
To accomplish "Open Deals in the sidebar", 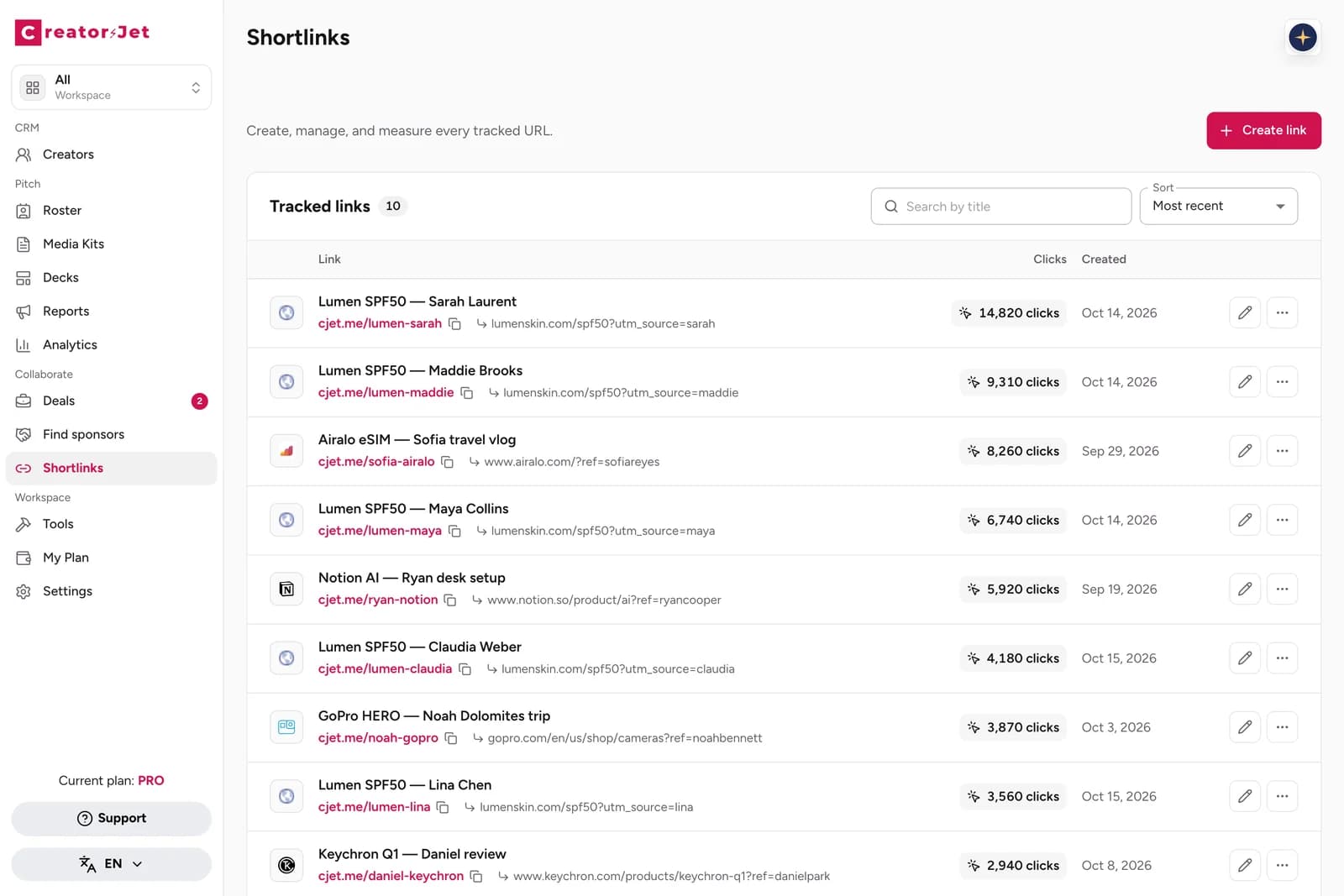I will (111, 401).
